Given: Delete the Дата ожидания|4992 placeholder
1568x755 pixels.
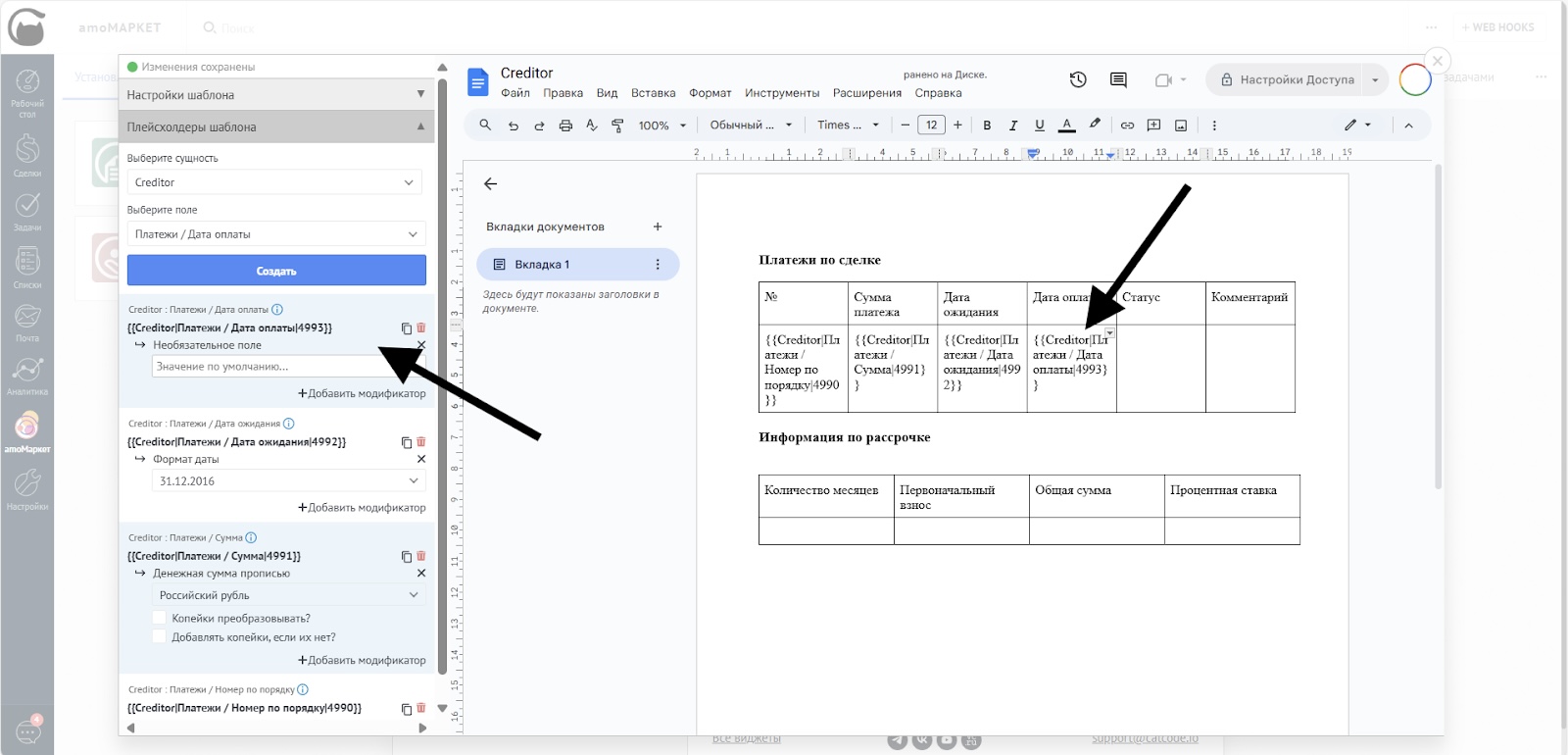Looking at the screenshot, I should pos(421,442).
